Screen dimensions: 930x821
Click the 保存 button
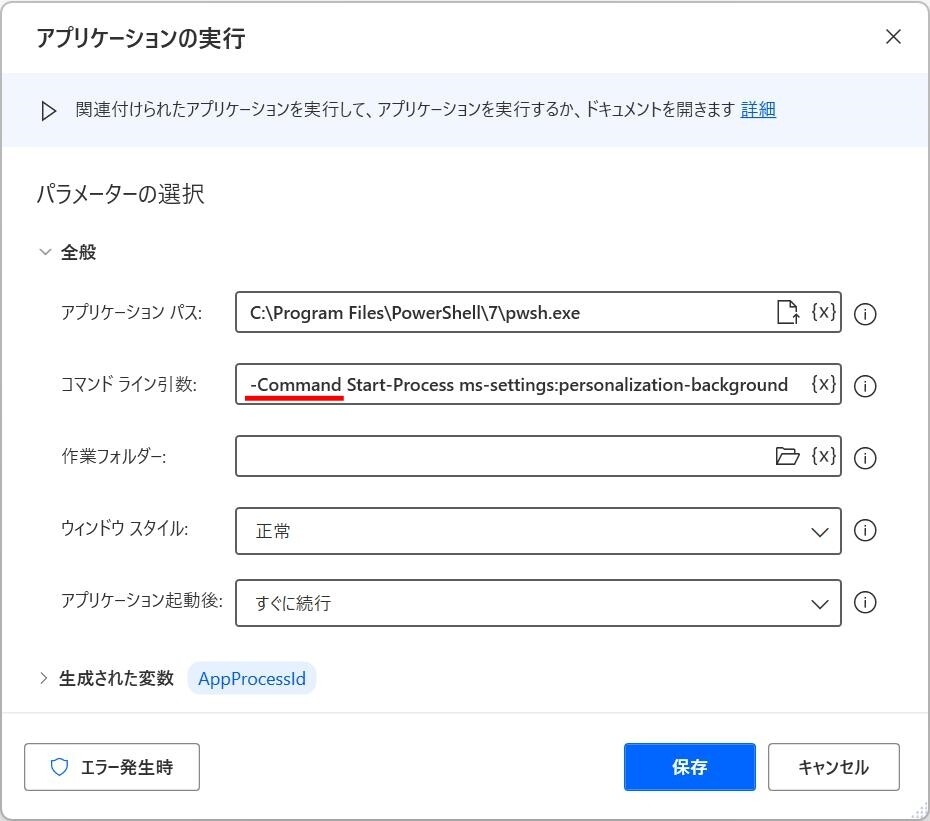click(689, 766)
